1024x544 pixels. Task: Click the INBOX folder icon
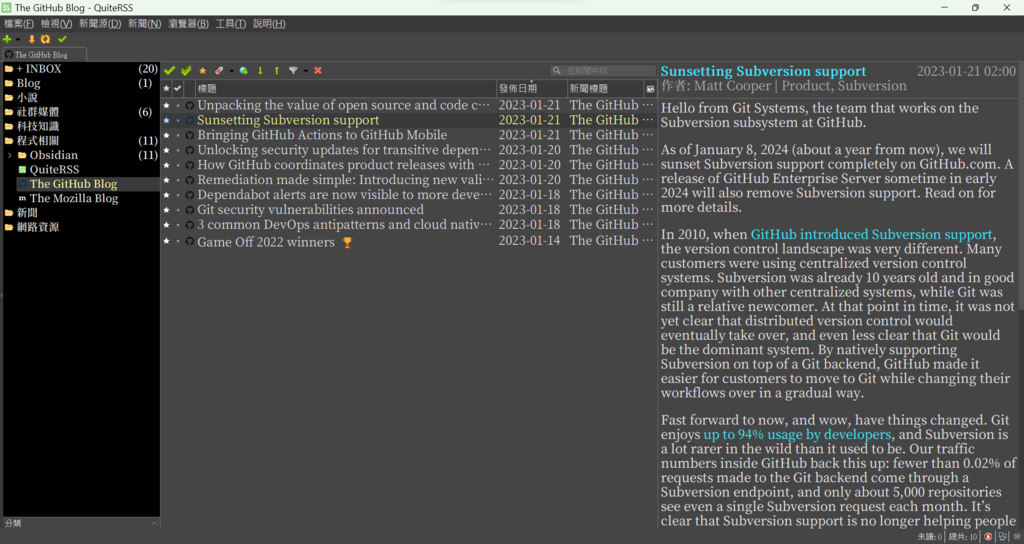click(x=9, y=69)
